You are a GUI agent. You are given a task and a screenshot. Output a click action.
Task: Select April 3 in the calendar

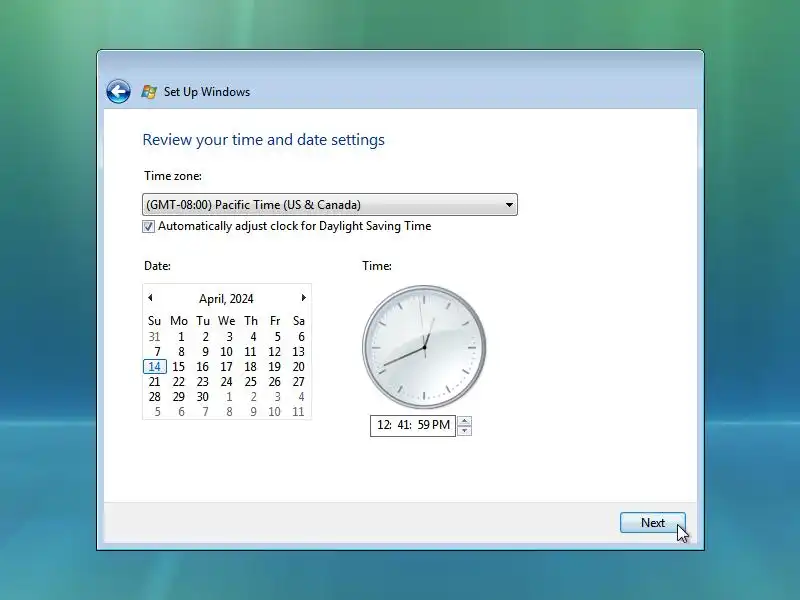pos(229,337)
